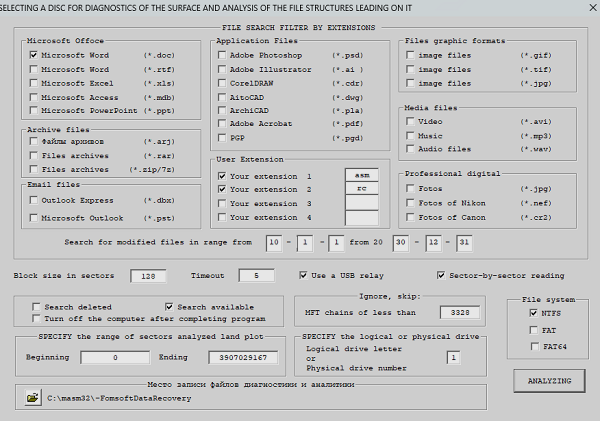The image size is (600, 421).
Task: Tick Microsoft Excel (*.xls) checkbox
Action: click(x=34, y=83)
